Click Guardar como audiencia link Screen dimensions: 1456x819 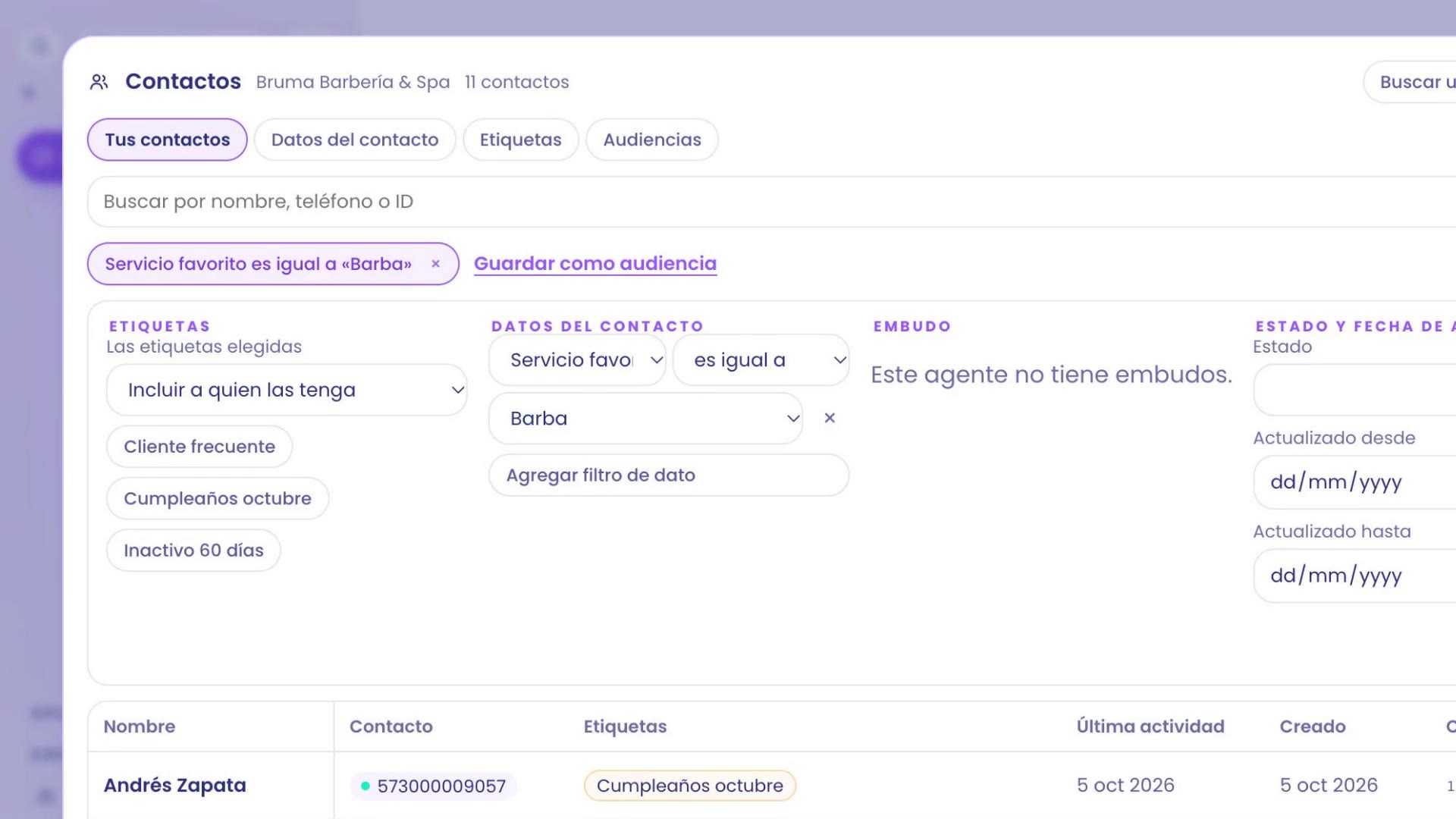[x=595, y=263]
